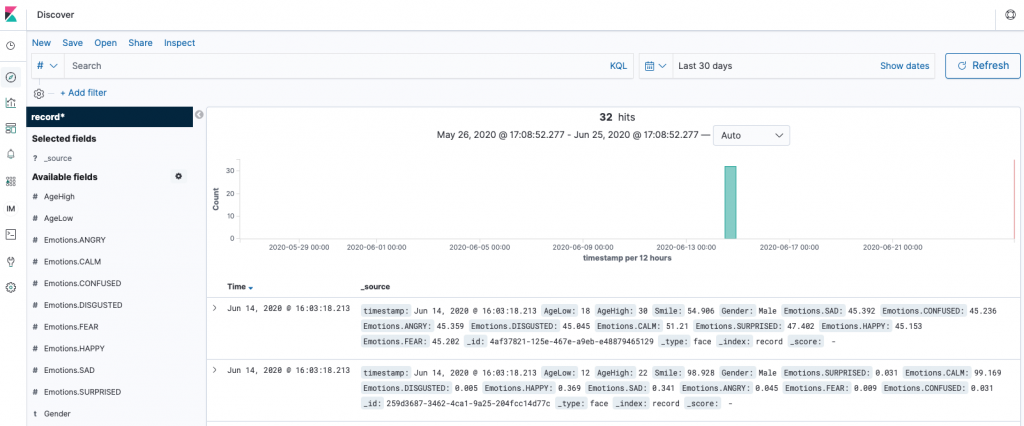The height and width of the screenshot is (426, 1024).
Task: Open saved query menu hash dropdown
Action: [x=48, y=66]
